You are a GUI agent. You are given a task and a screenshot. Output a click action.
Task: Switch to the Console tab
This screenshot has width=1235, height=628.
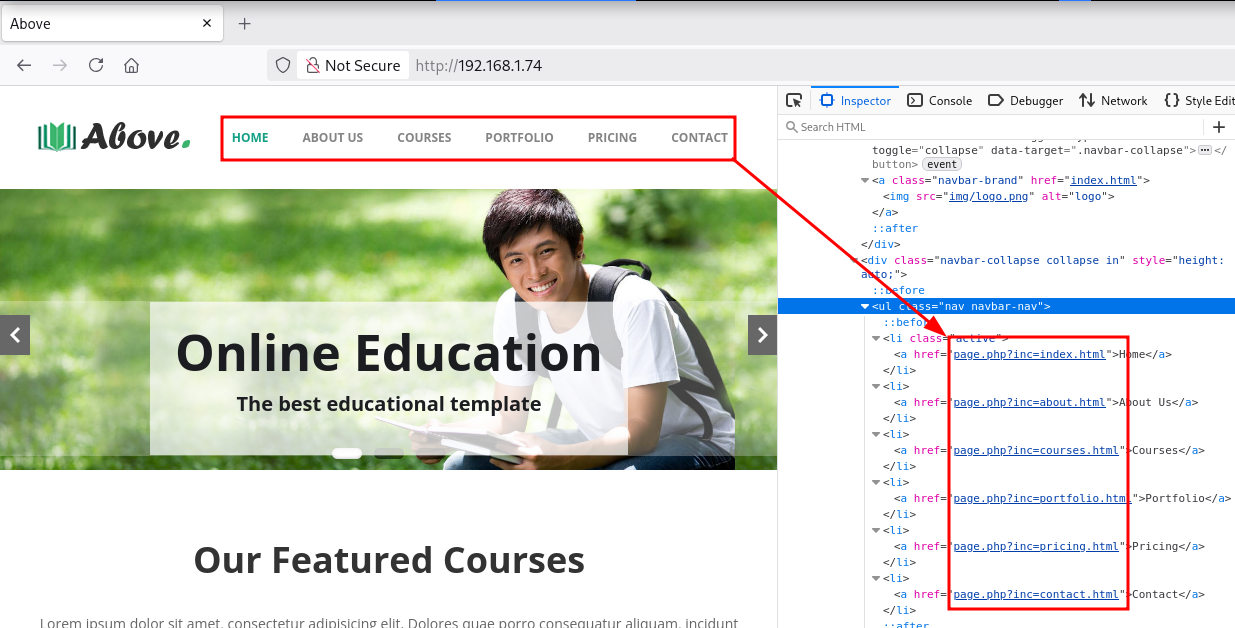[x=939, y=100]
